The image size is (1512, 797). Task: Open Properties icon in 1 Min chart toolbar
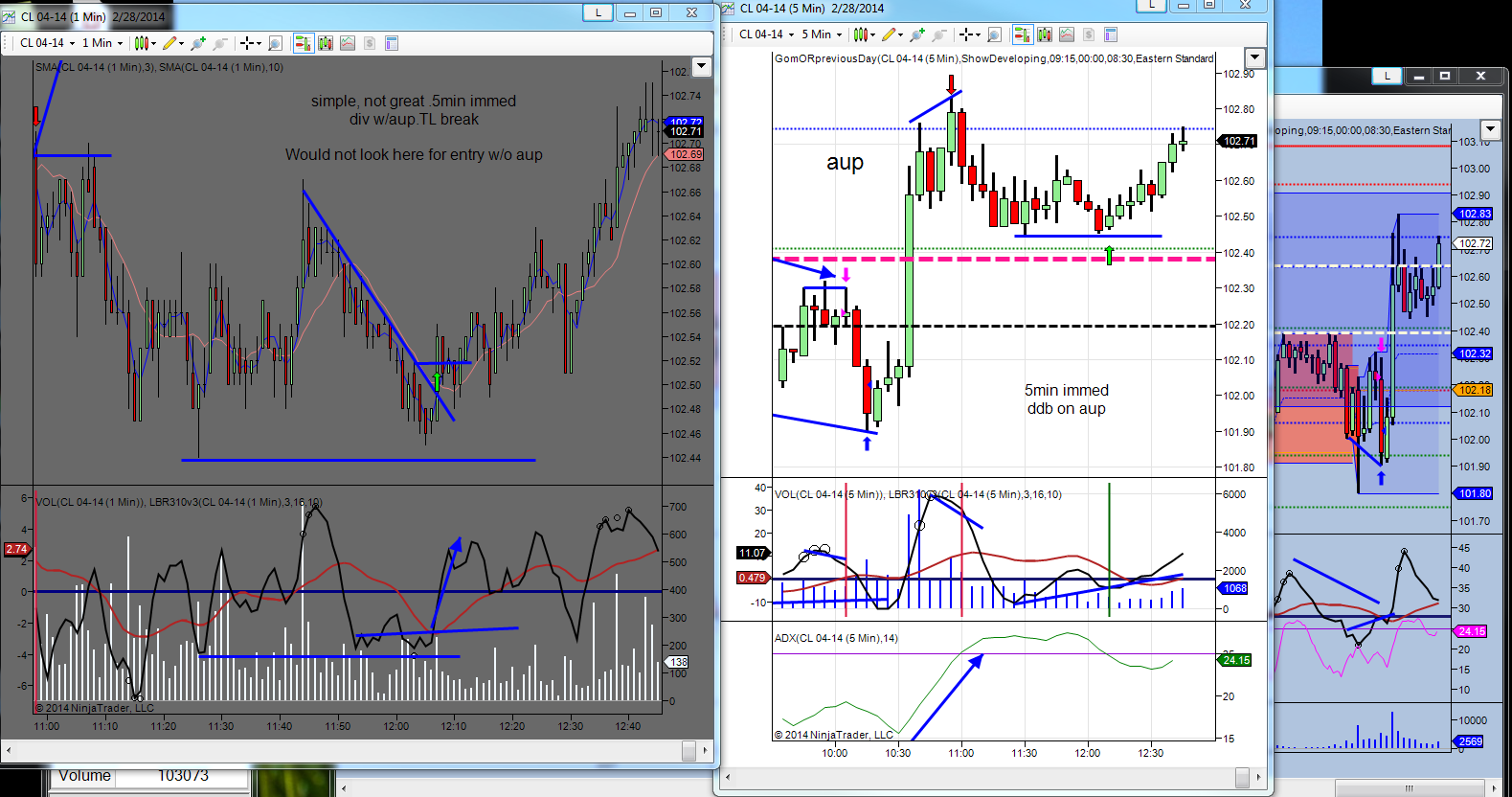pyautogui.click(x=391, y=43)
